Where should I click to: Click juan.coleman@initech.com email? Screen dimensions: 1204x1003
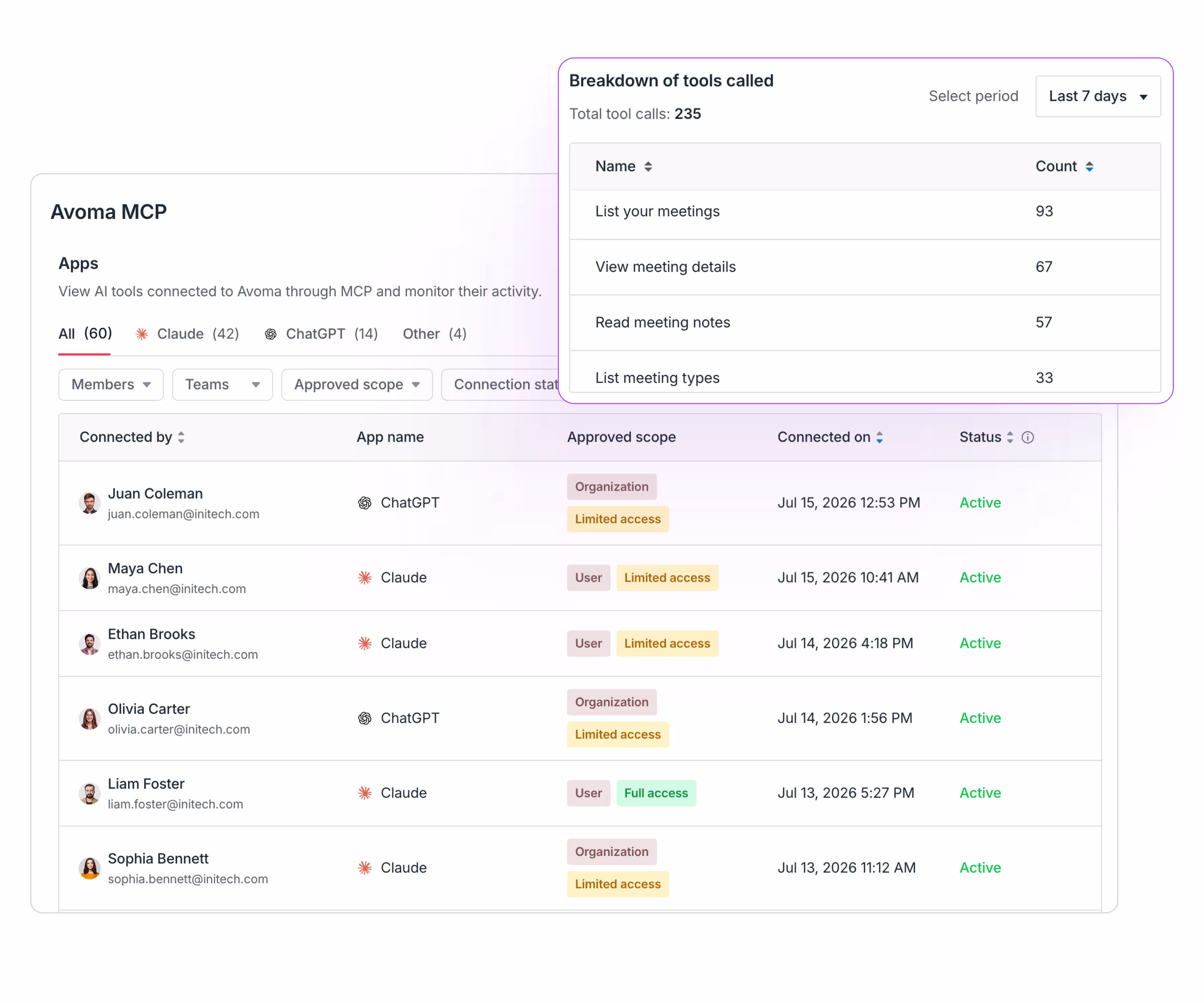[184, 514]
